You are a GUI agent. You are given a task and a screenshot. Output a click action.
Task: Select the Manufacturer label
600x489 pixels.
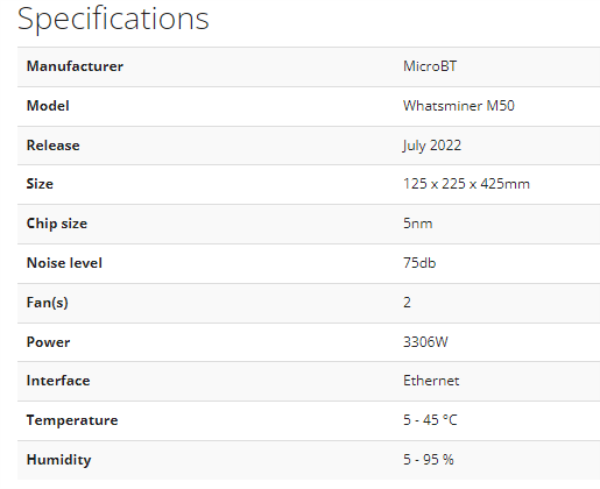(x=75, y=66)
